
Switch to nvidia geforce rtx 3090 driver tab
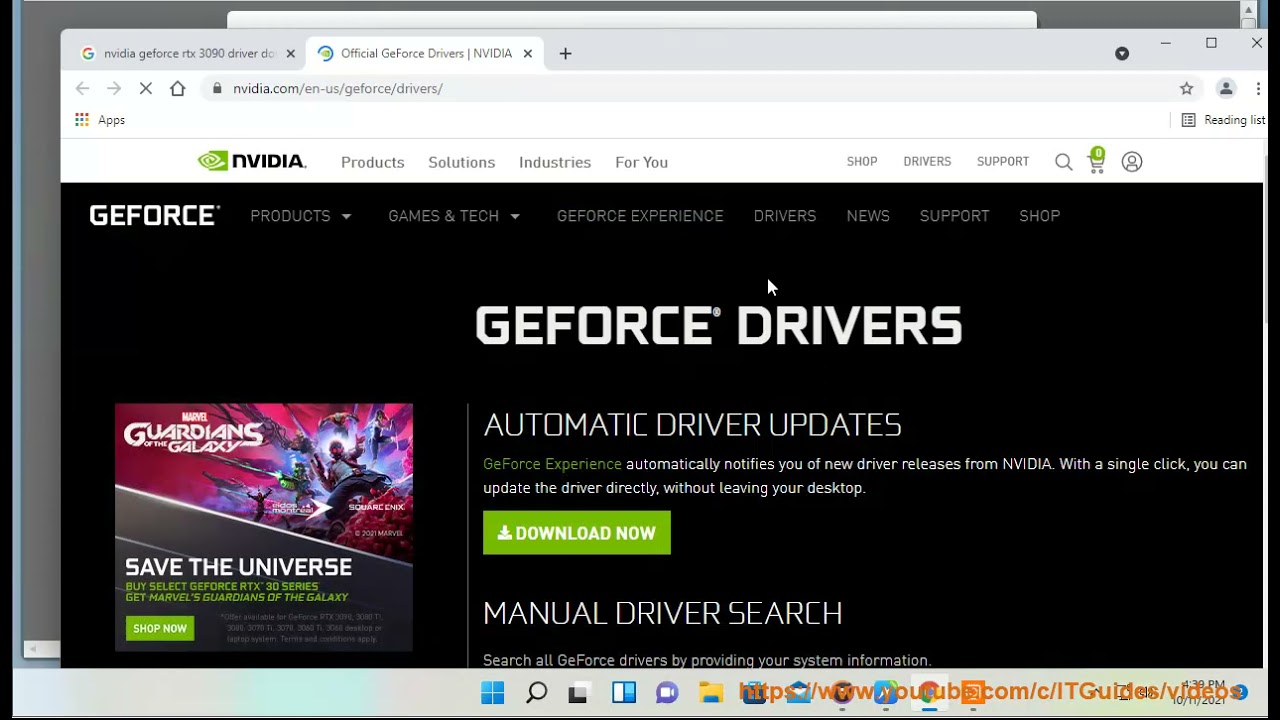click(x=186, y=54)
